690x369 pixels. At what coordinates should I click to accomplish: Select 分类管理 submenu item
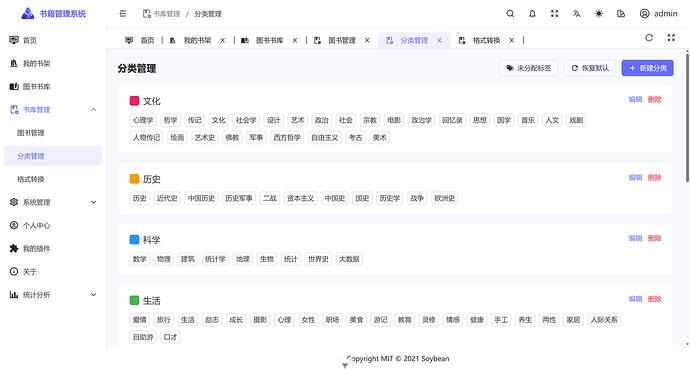point(53,156)
